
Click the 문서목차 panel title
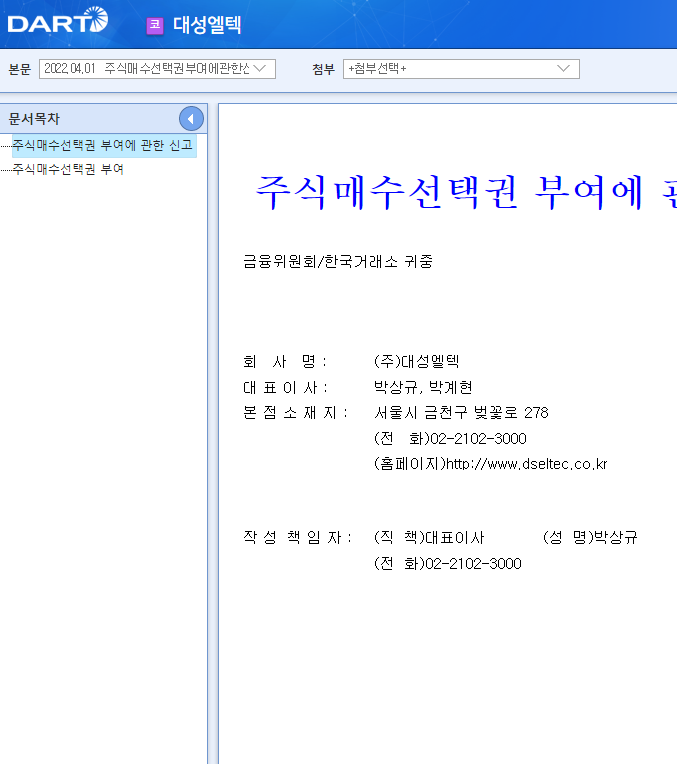[34, 118]
